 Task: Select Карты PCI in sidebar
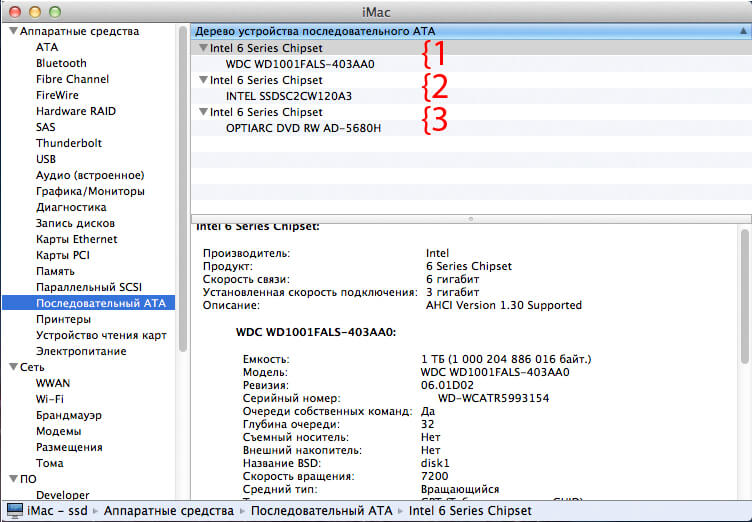coord(63,255)
